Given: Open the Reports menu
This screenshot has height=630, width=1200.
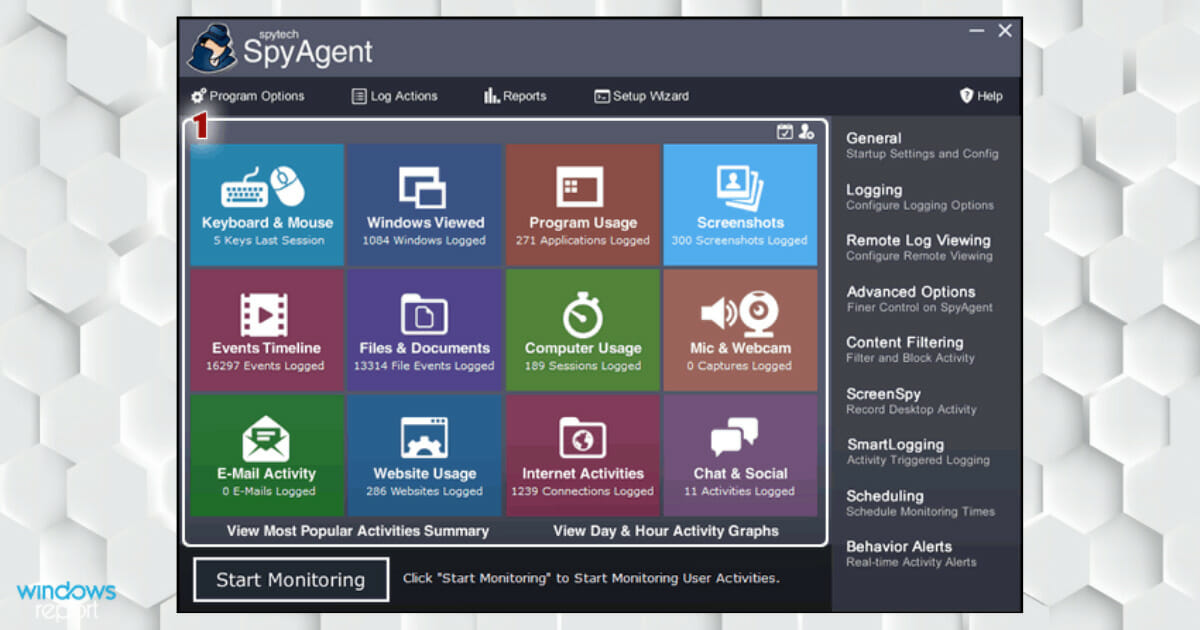Looking at the screenshot, I should (x=515, y=96).
